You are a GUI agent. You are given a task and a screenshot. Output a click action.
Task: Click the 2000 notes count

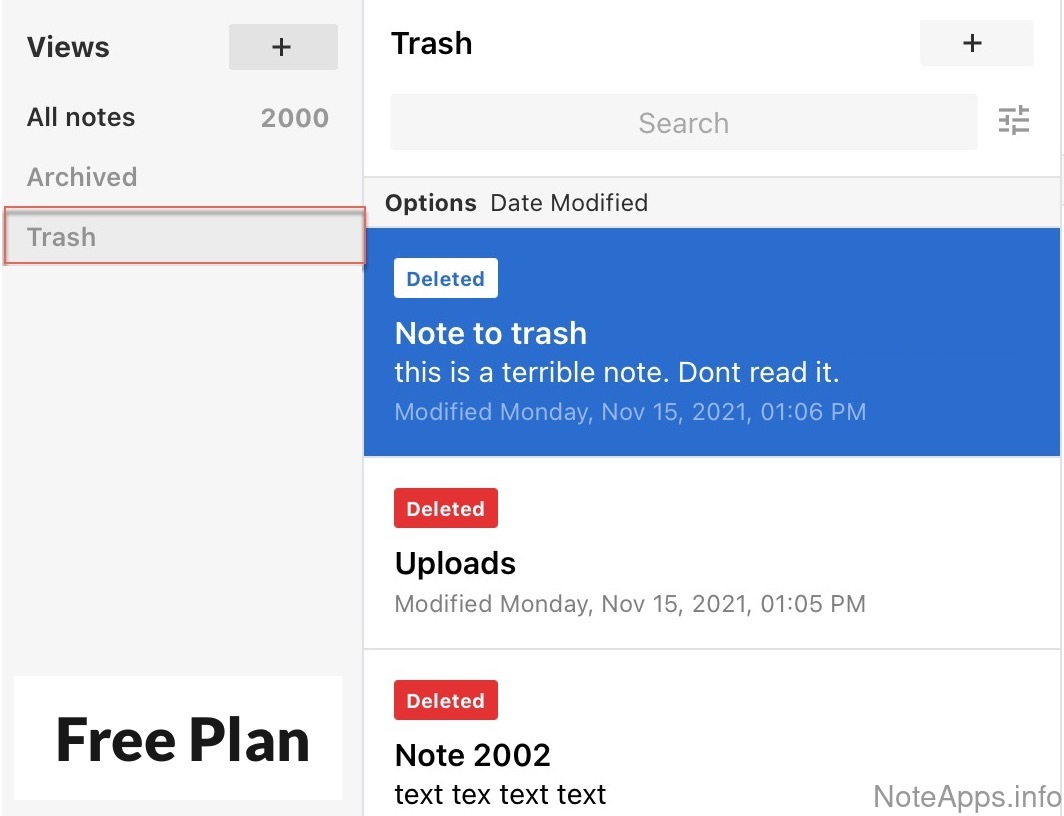coord(294,118)
